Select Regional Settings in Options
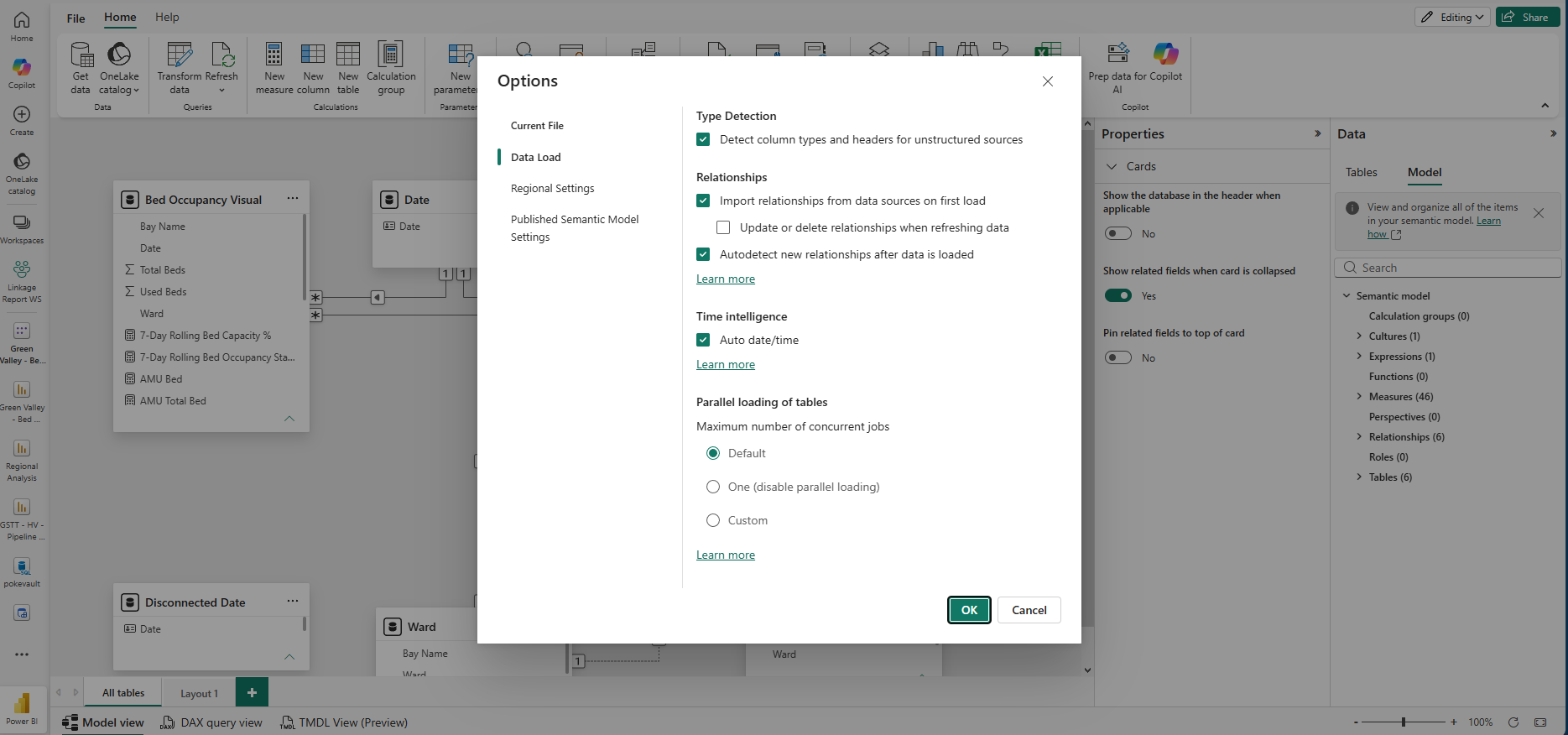The width and height of the screenshot is (1568, 735). (x=552, y=188)
